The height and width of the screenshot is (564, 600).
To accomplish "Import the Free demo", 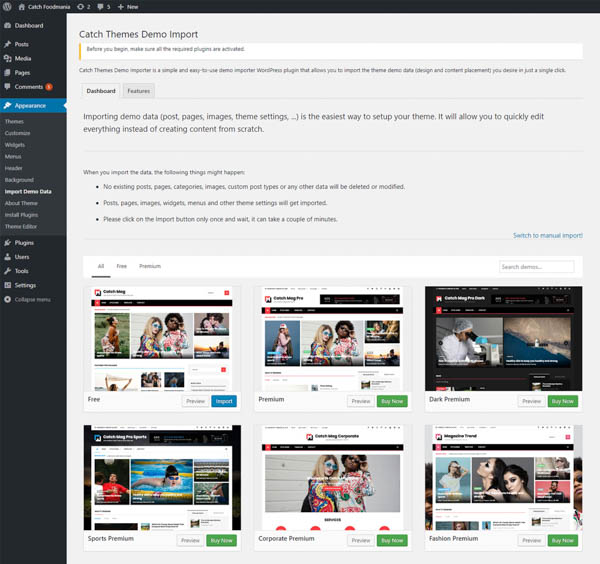I will click(x=224, y=401).
